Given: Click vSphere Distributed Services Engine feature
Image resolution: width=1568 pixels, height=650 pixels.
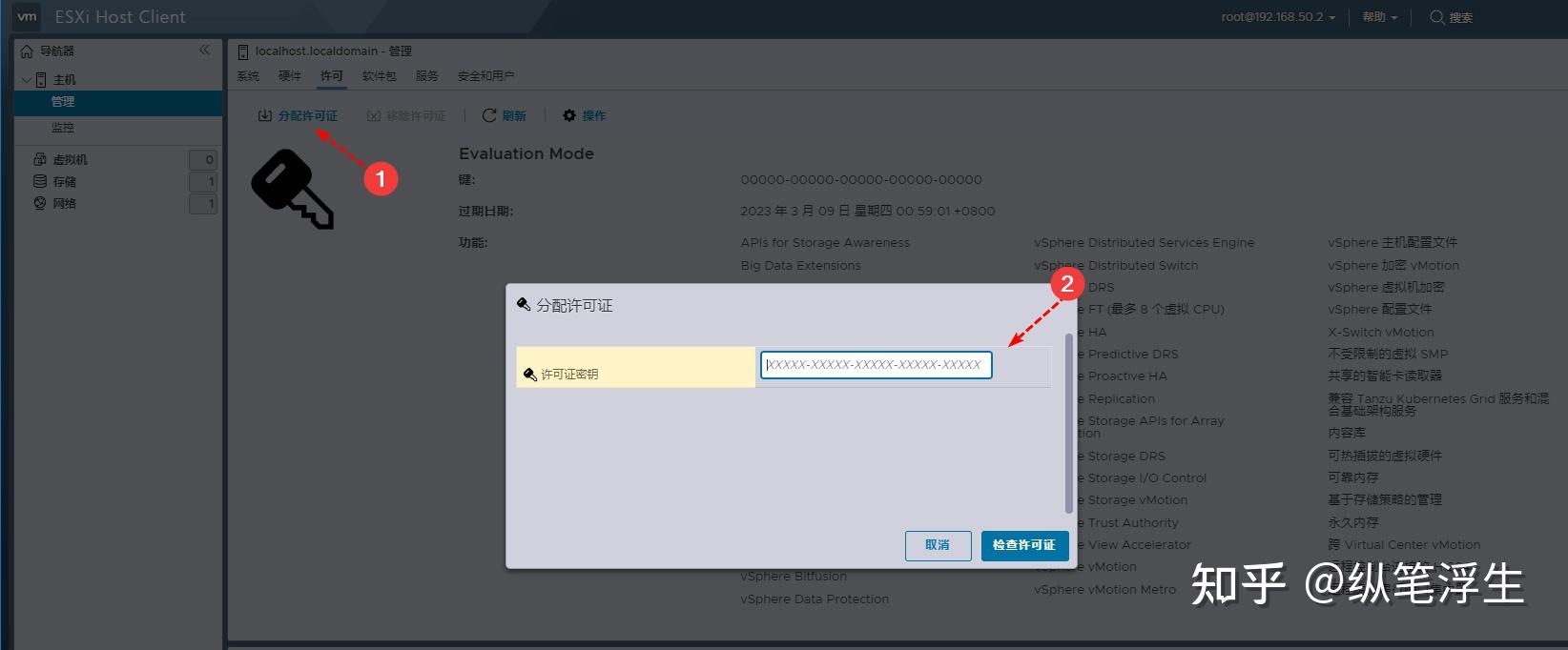Looking at the screenshot, I should [x=1145, y=243].
